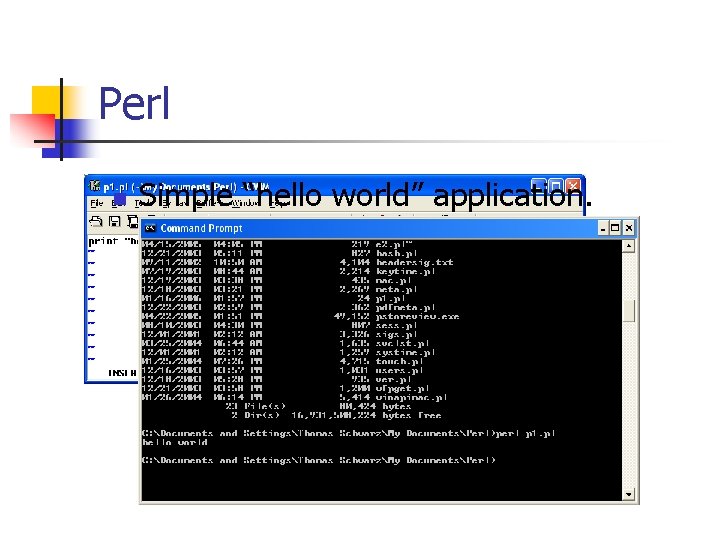
Task: Click the touch.pl file name in listing
Action: pyautogui.click(x=399, y=361)
